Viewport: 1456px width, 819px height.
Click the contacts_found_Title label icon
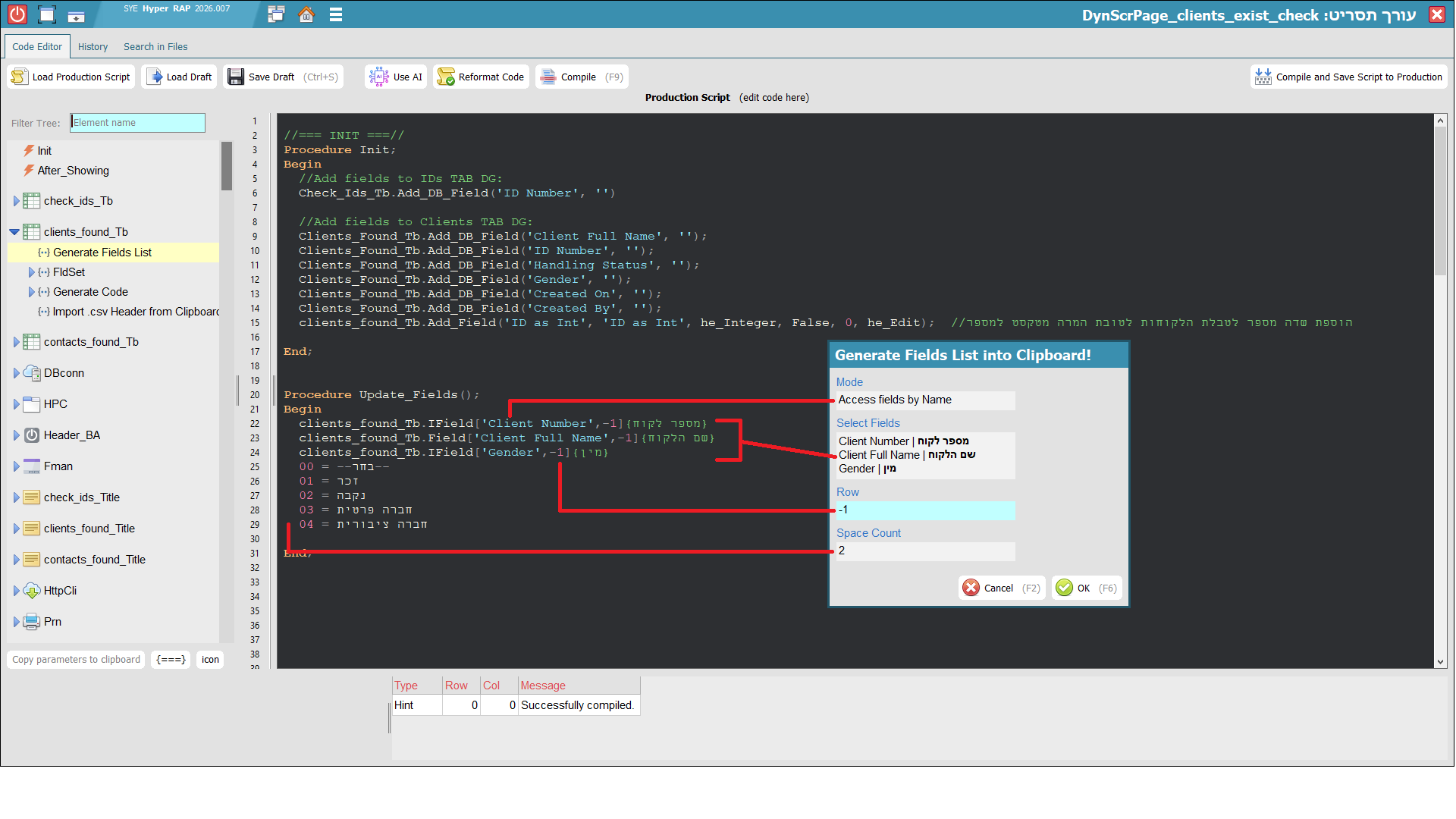click(x=32, y=560)
